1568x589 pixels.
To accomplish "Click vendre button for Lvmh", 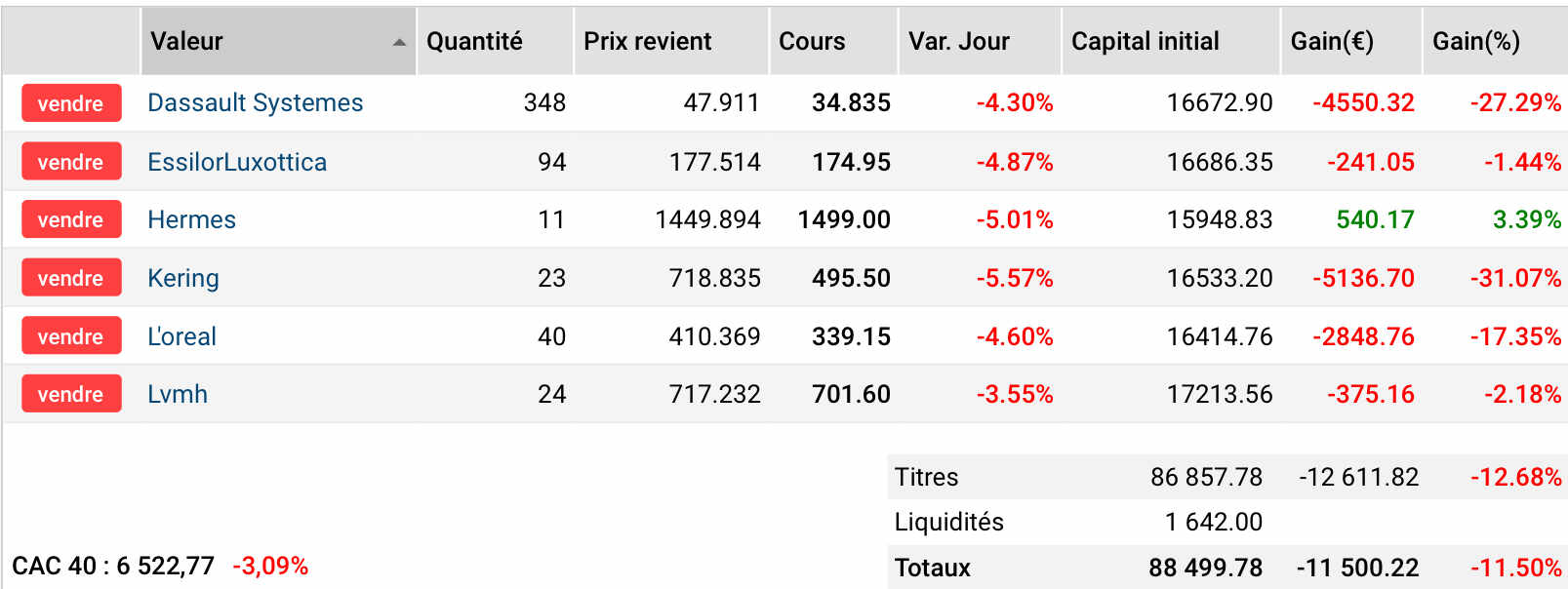I will [71, 394].
